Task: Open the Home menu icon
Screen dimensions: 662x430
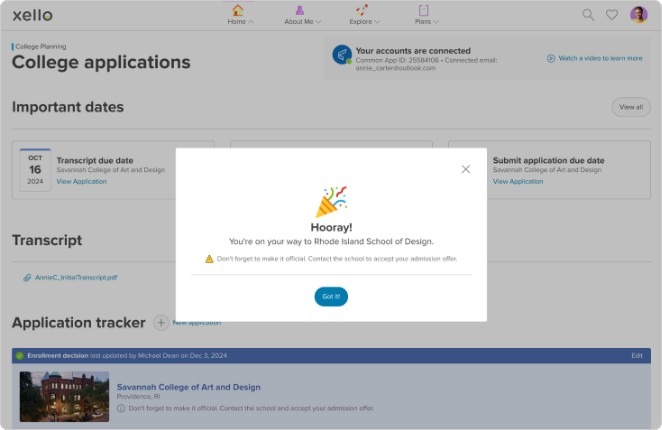Action: (x=238, y=10)
